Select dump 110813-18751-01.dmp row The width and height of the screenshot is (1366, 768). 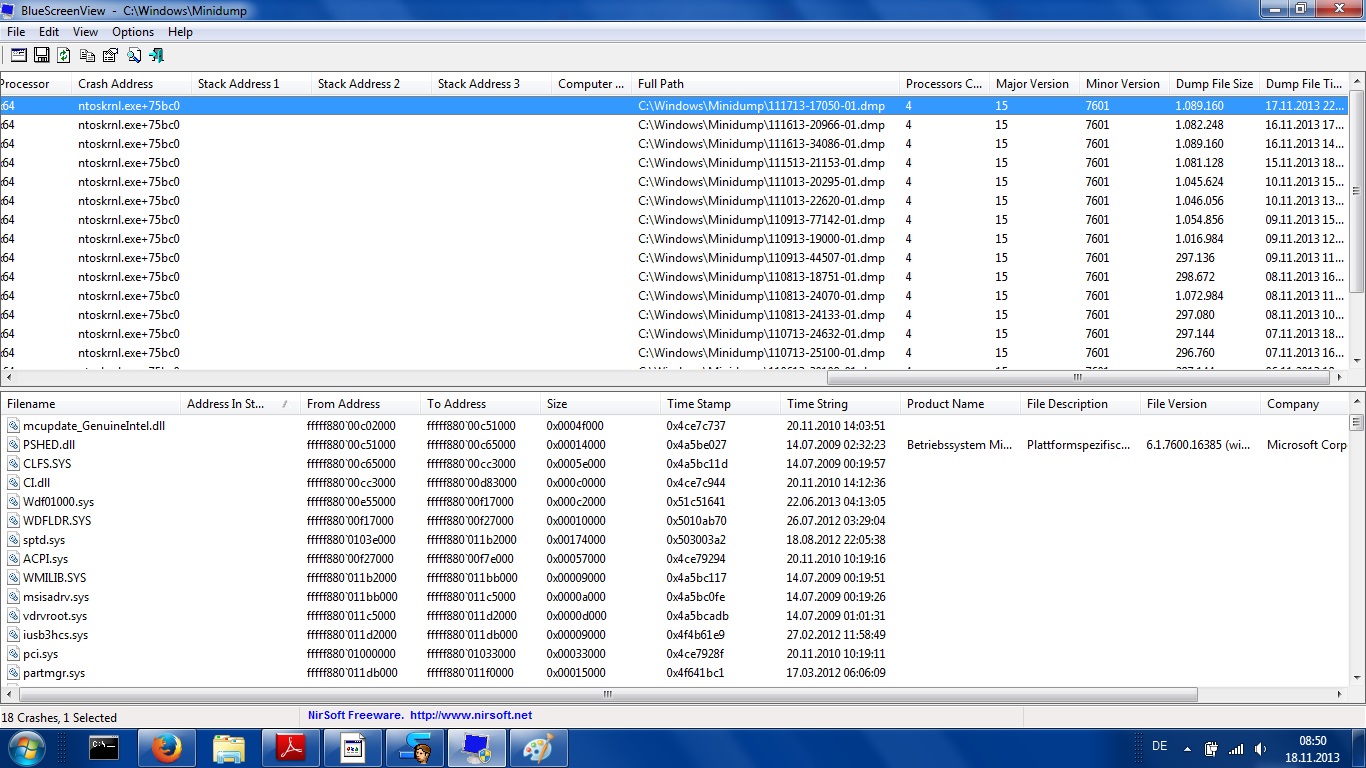point(674,277)
